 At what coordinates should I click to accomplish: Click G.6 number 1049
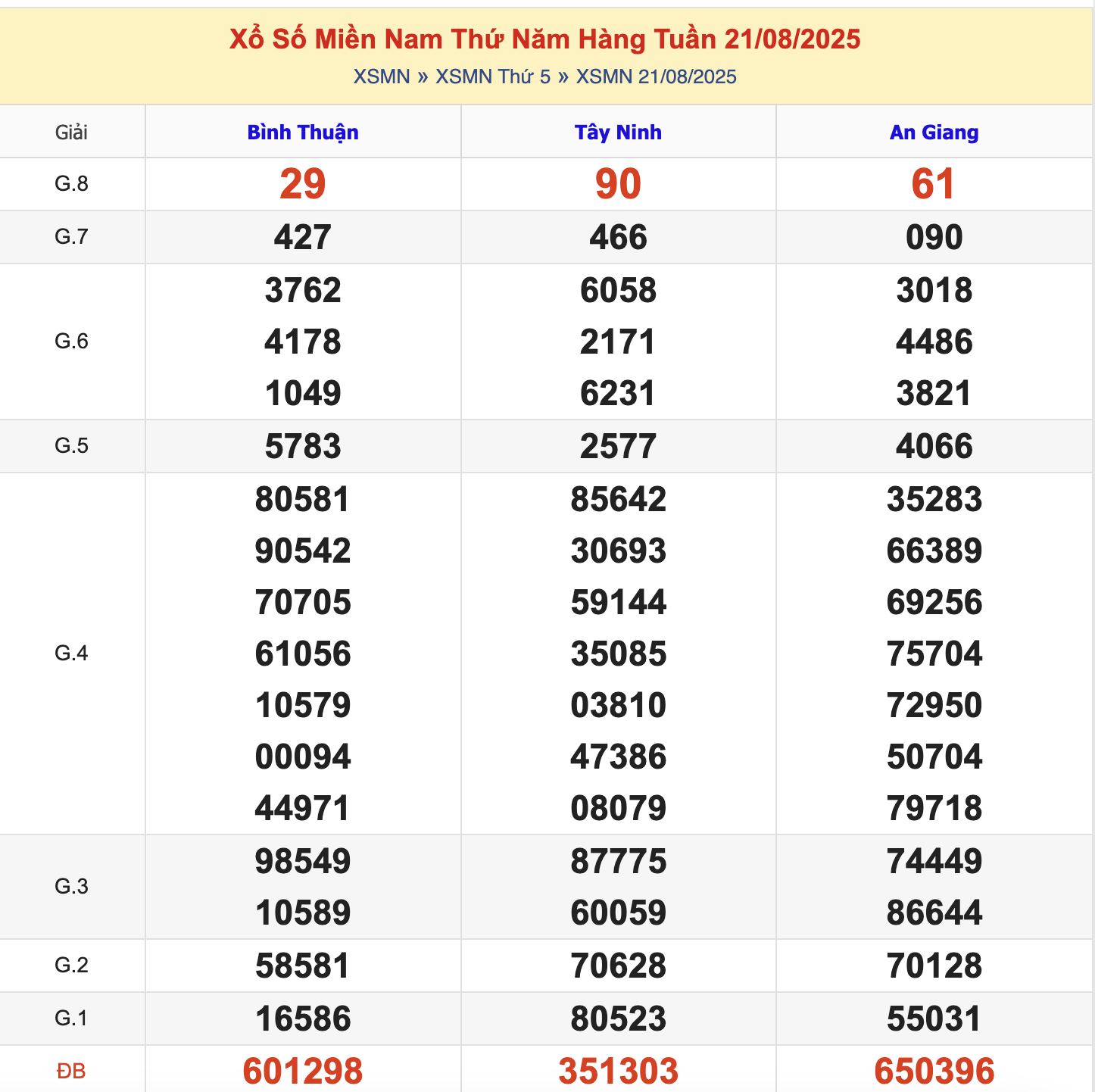[x=303, y=393]
